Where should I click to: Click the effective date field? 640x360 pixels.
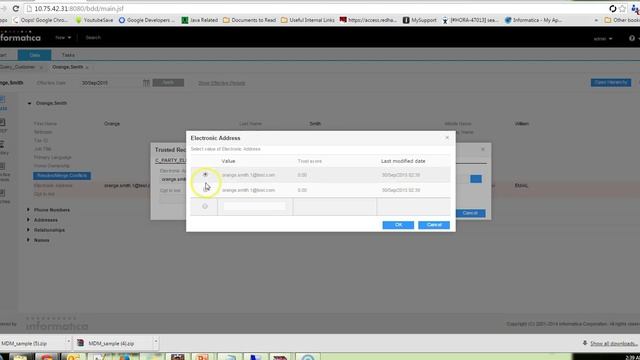tap(110, 83)
